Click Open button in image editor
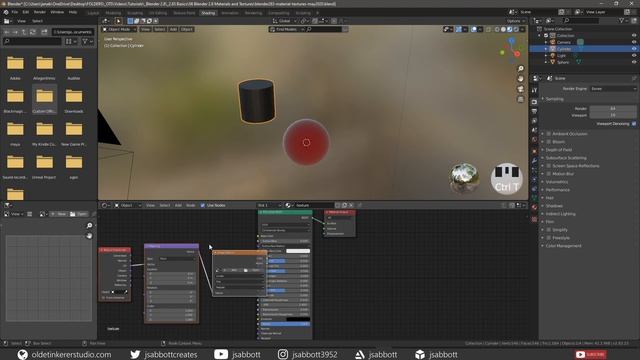This screenshot has width=640, height=360. point(79,214)
